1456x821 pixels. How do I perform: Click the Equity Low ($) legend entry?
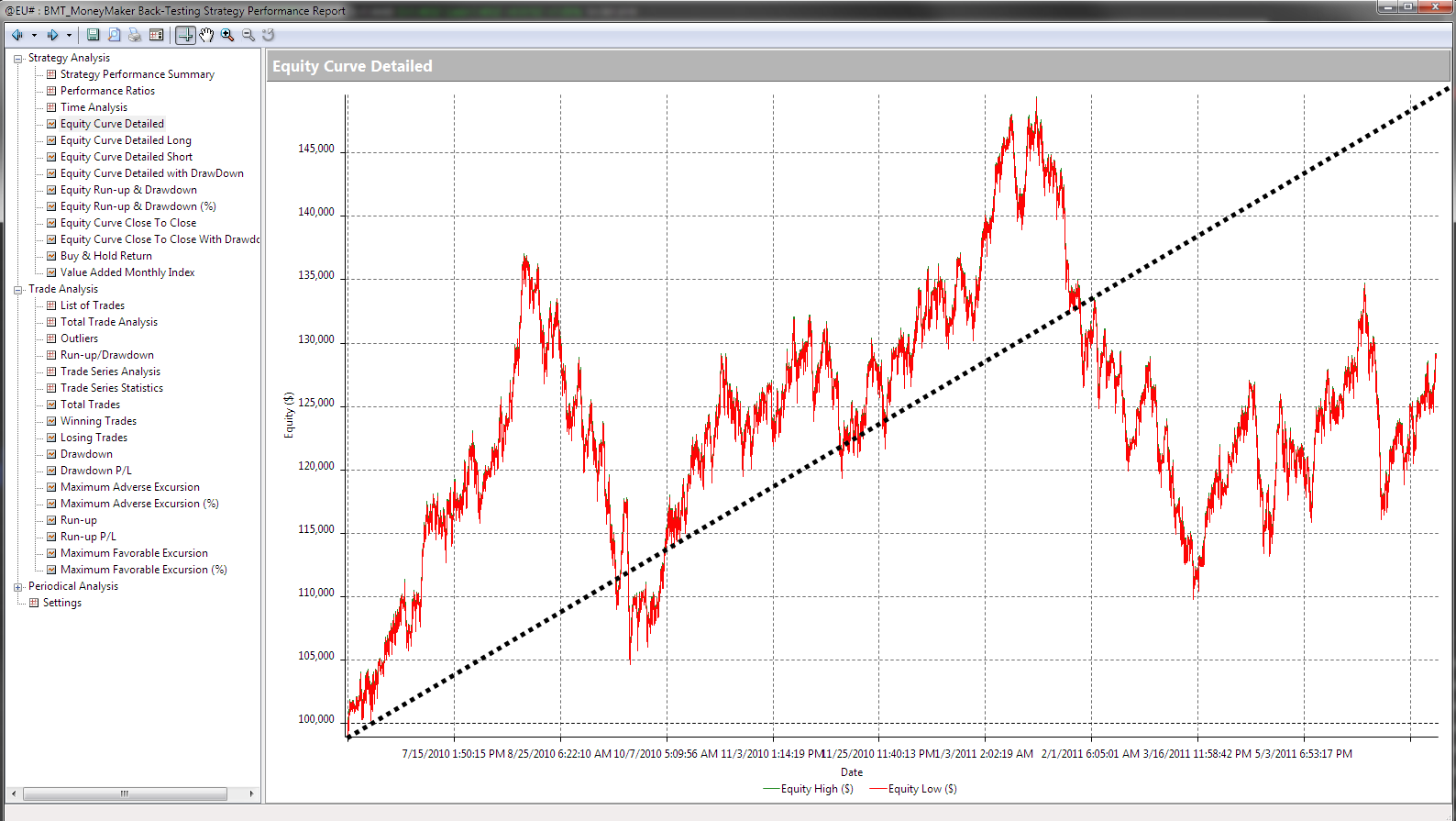coord(913,789)
